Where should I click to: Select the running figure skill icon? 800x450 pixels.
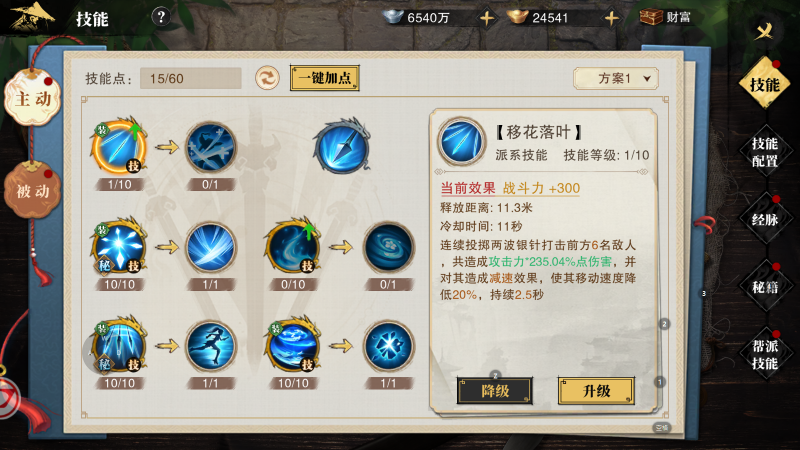[x=211, y=346]
